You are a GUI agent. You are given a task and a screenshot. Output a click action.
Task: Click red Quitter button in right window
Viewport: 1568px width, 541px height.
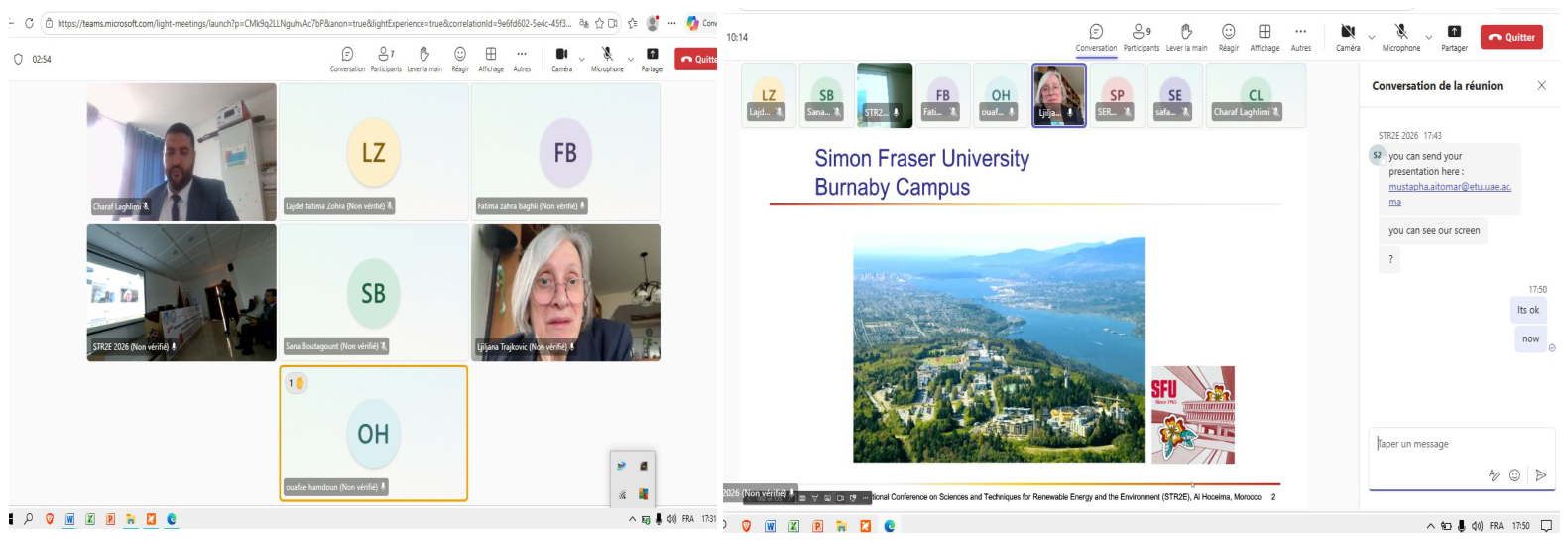pos(1511,37)
